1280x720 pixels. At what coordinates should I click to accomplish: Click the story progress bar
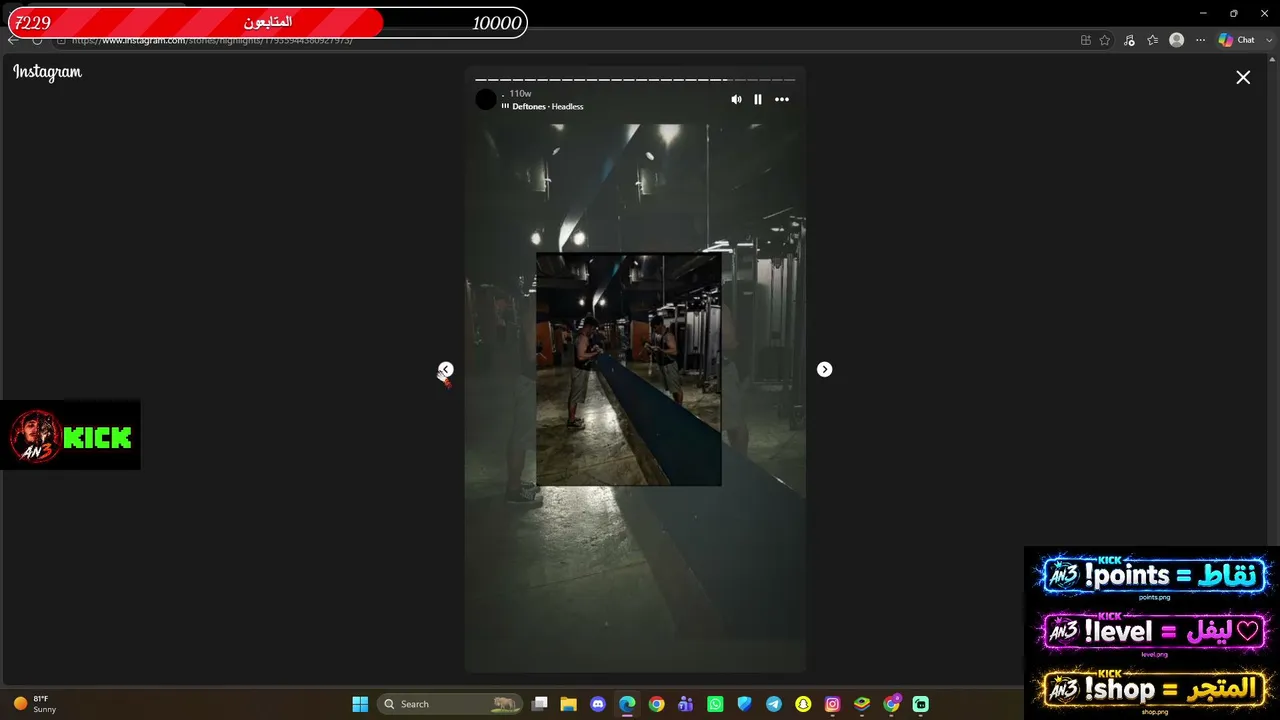point(635,79)
